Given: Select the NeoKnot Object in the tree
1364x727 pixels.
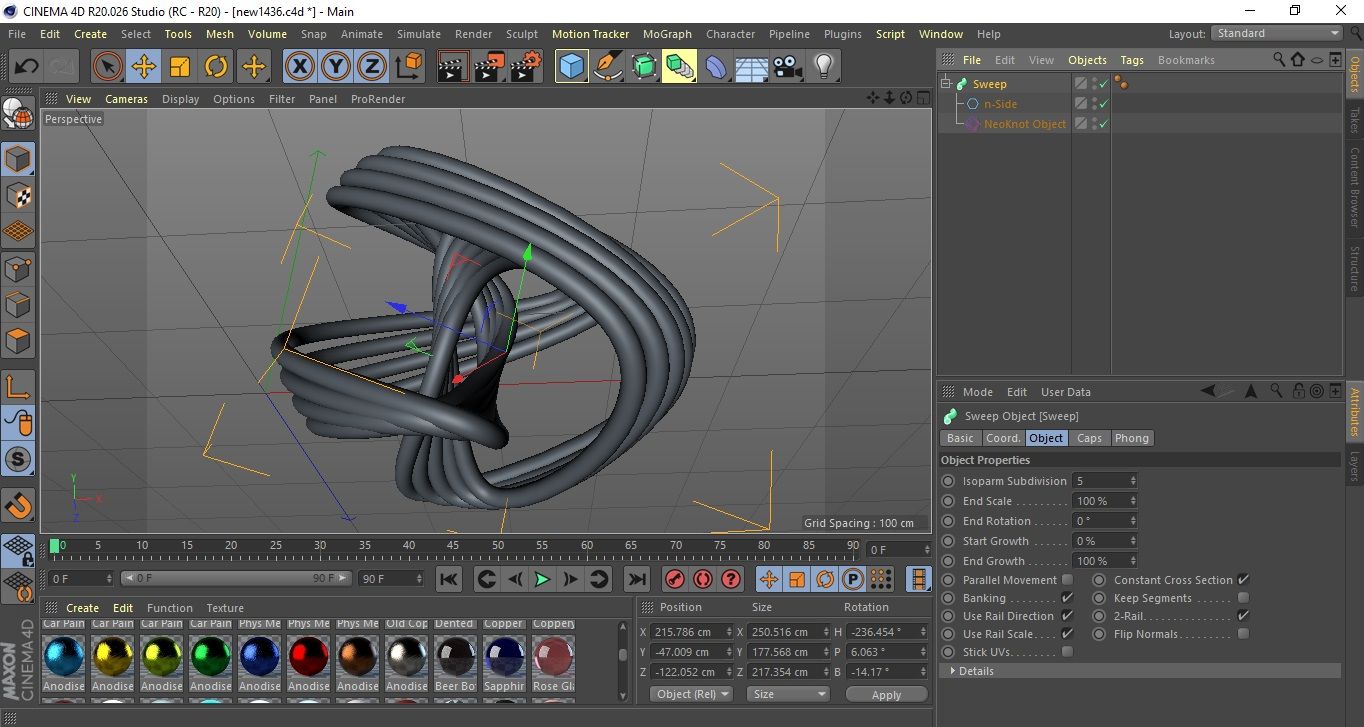Looking at the screenshot, I should pyautogui.click(x=1024, y=124).
